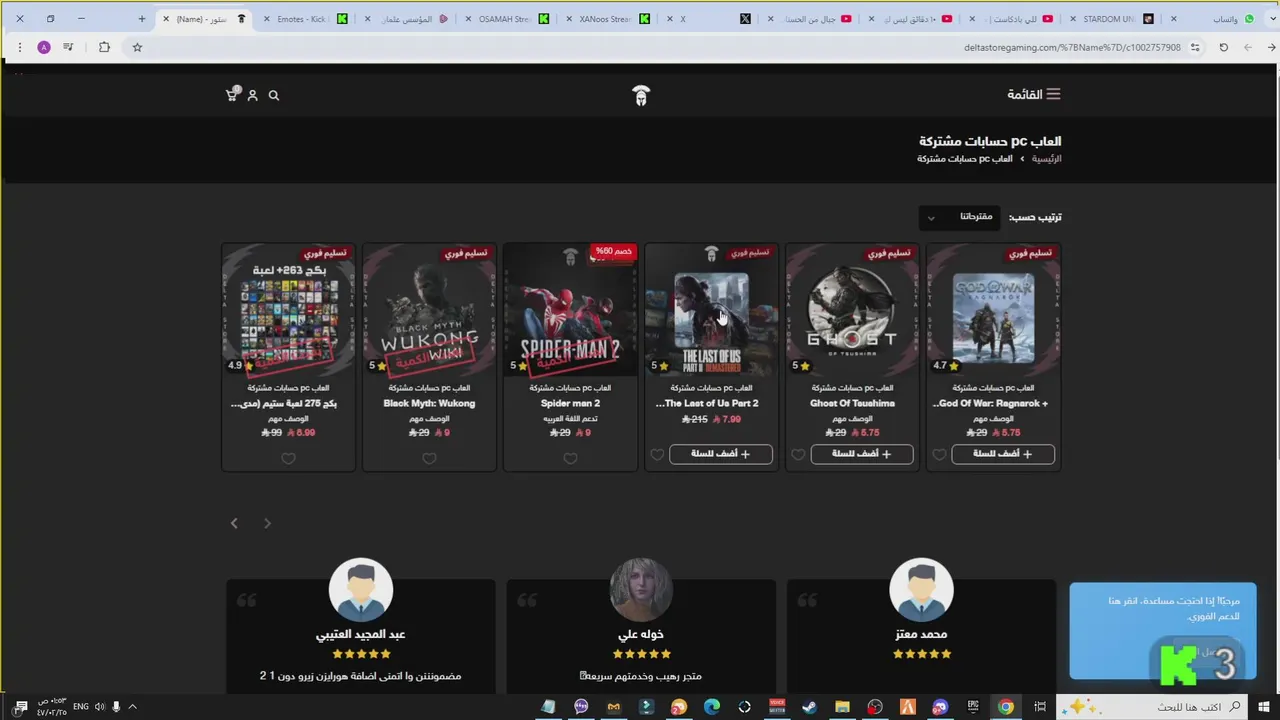Screen dimensions: 1280x720
Task: Toggle wishlist heart for The Last of Us Part 2
Action: [x=657, y=454]
